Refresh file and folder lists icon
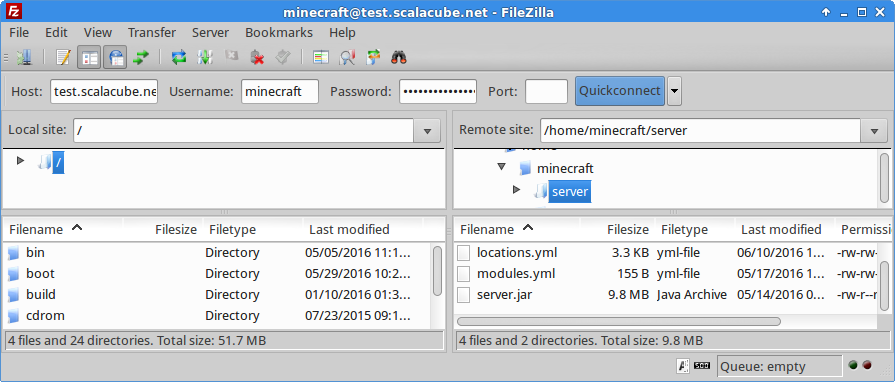 (x=179, y=57)
